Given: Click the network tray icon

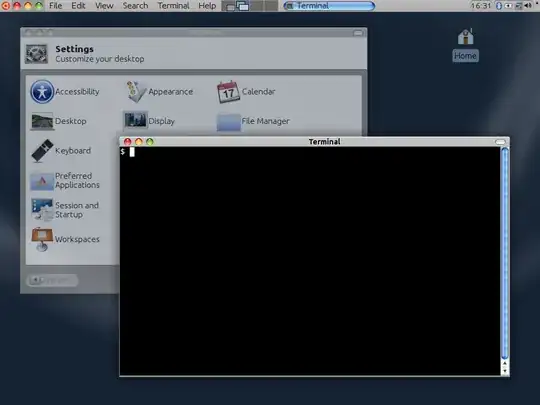Looking at the screenshot, I should (x=518, y=6).
